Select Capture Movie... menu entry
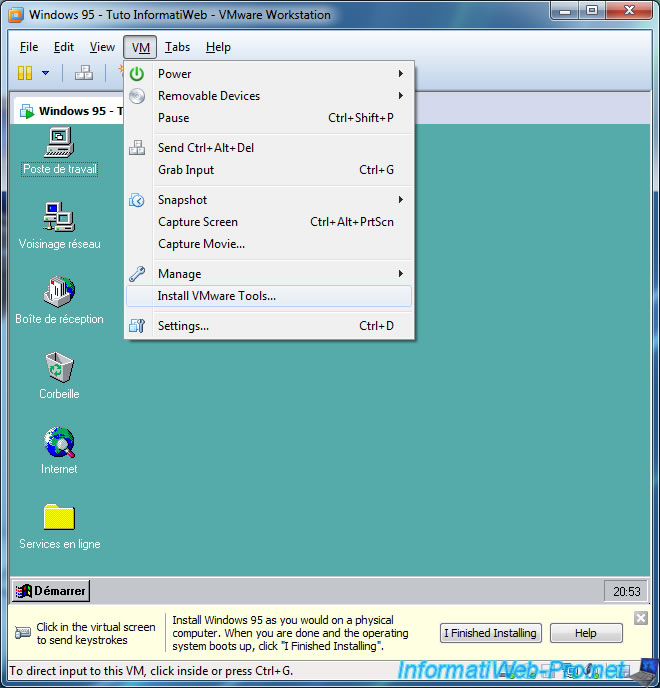This screenshot has height=688, width=660. tap(269, 244)
